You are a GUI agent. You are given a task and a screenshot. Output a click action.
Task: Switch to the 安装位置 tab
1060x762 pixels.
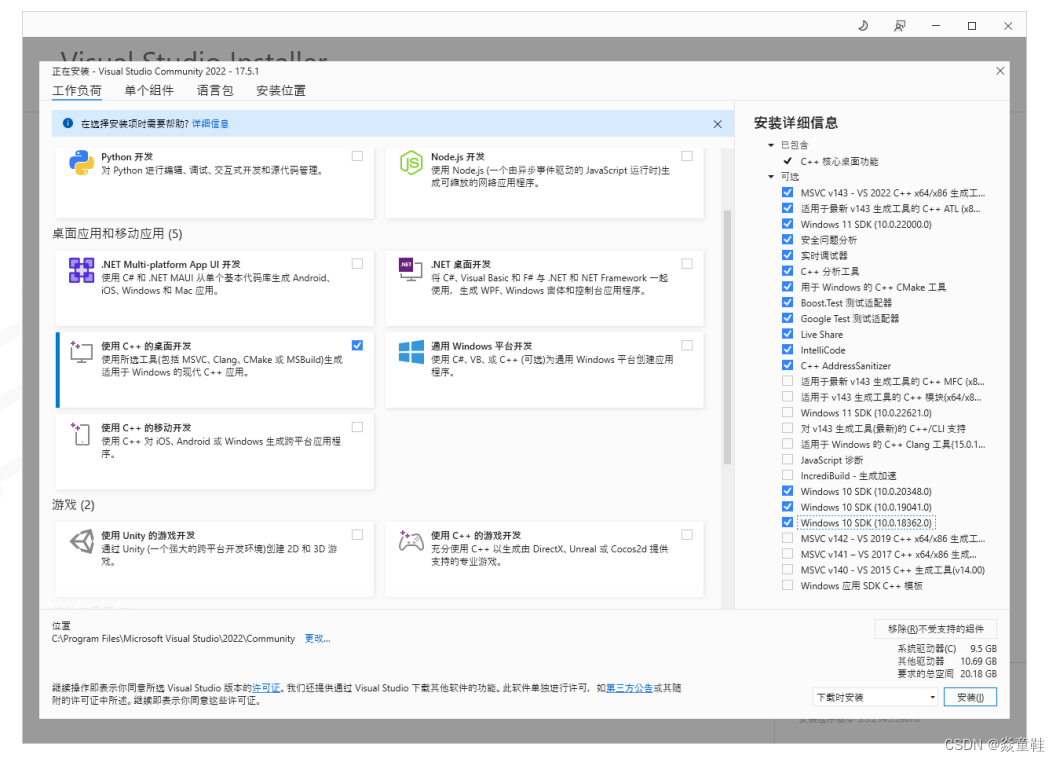point(281,91)
